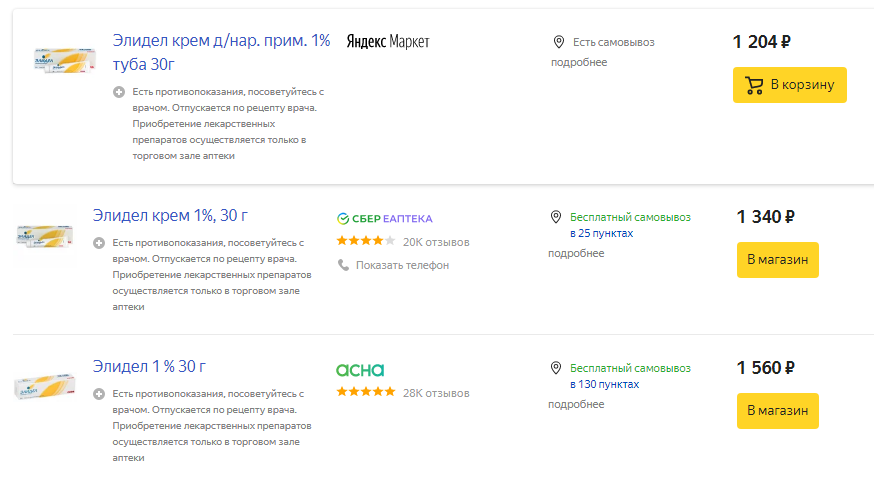Click the 1 340 ₽ price
The width and height of the screenshot is (874, 479).
pos(765,217)
